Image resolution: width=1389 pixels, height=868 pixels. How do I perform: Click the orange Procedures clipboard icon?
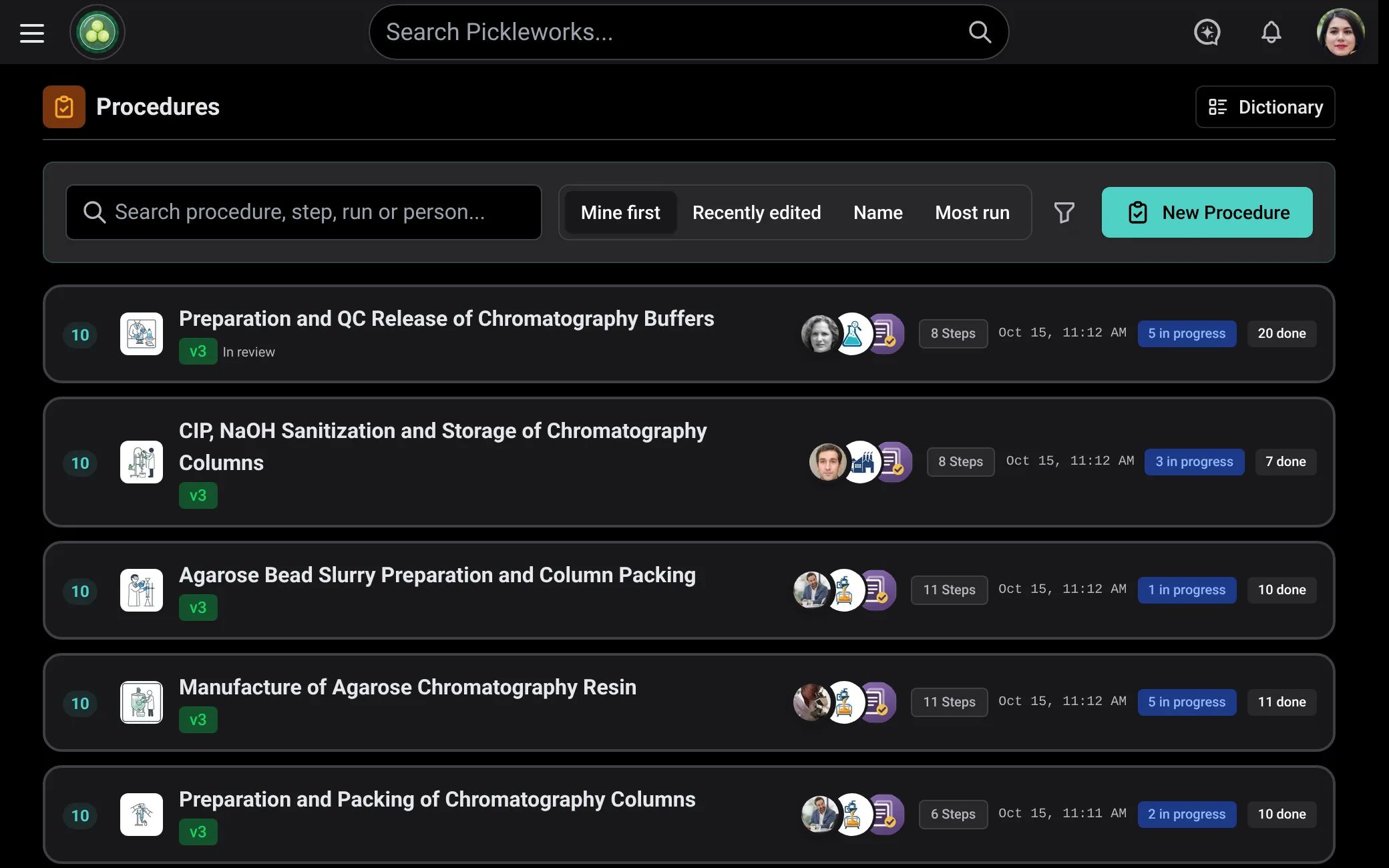[x=64, y=107]
